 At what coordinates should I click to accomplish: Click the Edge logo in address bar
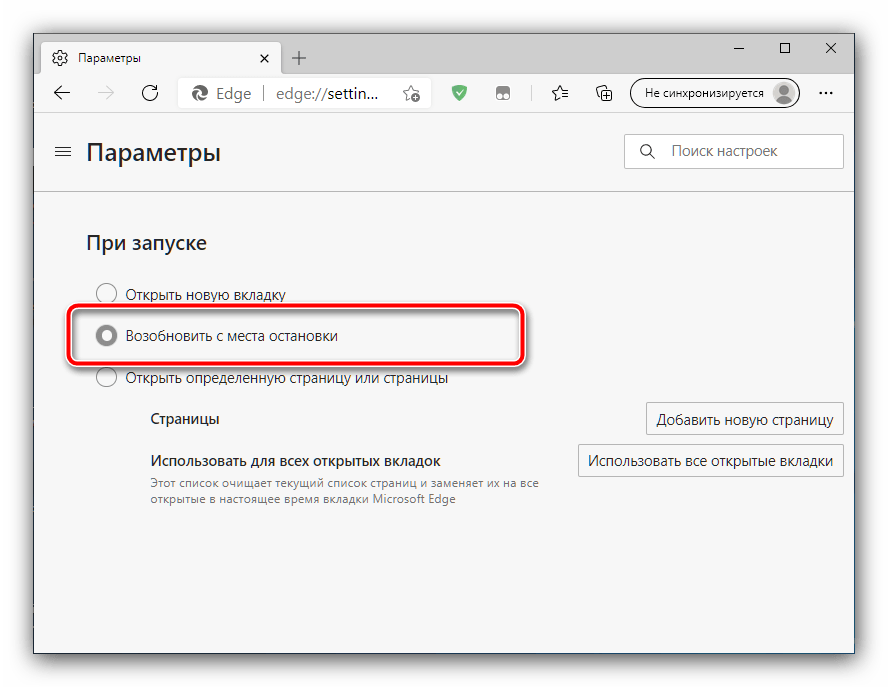[200, 93]
